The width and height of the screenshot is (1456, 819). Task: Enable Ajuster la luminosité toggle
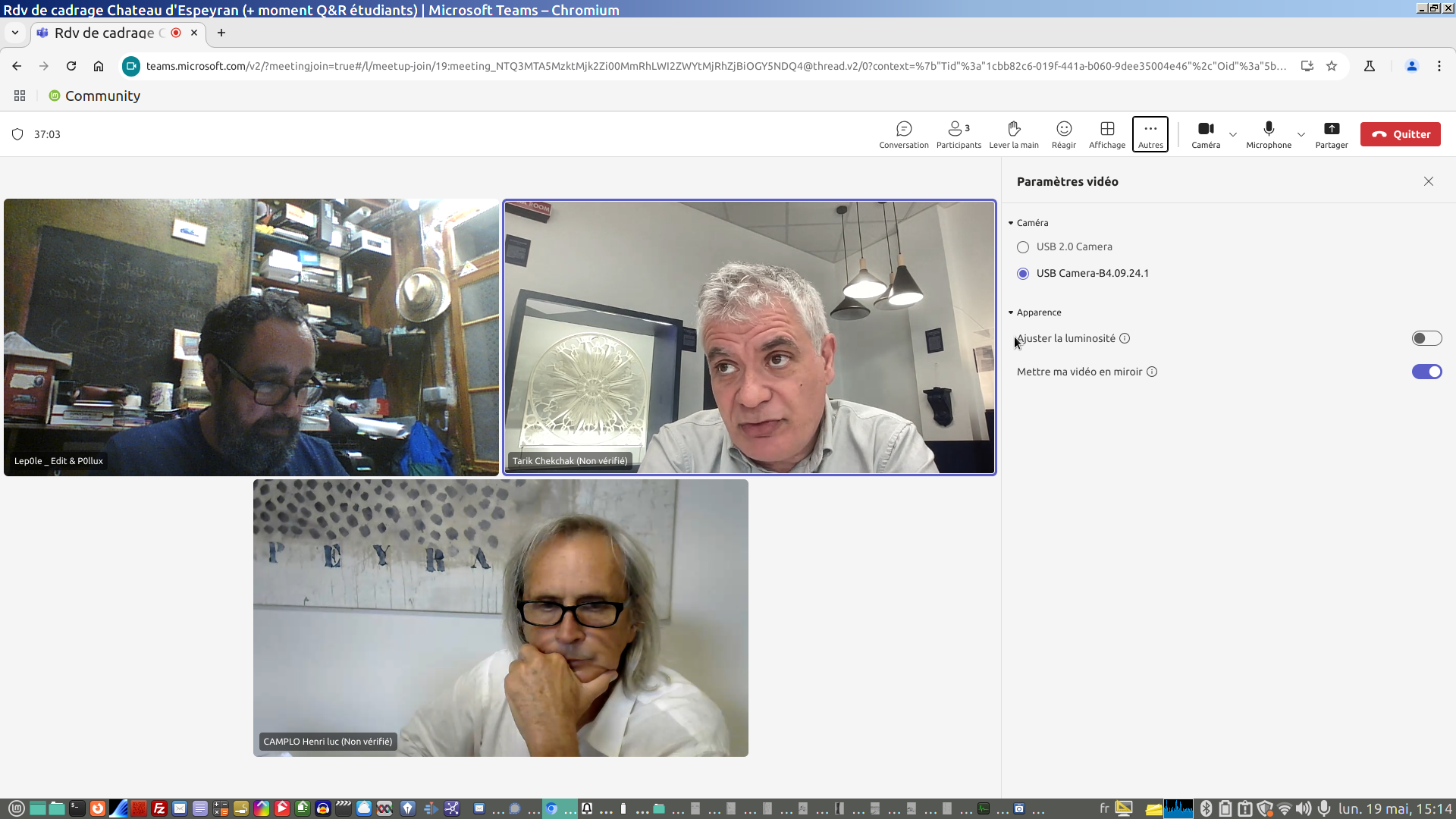pyautogui.click(x=1426, y=338)
